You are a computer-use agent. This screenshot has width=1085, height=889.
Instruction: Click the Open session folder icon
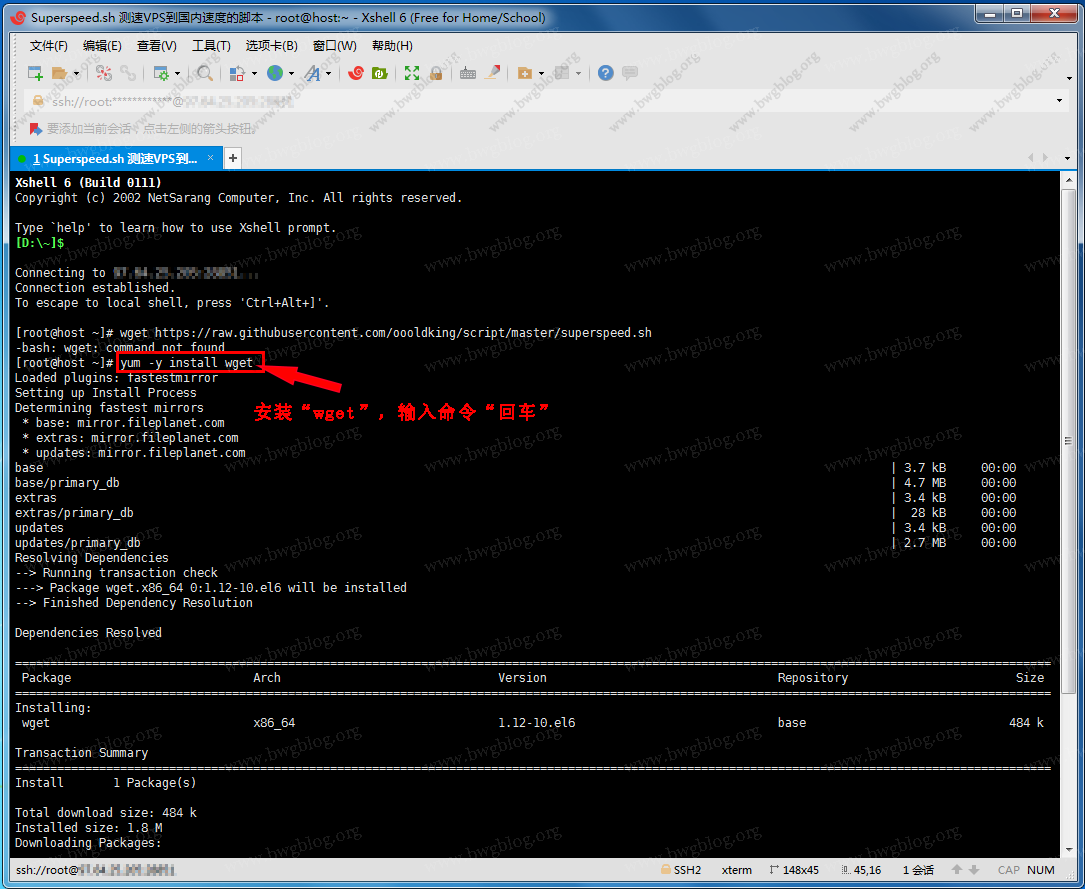60,73
